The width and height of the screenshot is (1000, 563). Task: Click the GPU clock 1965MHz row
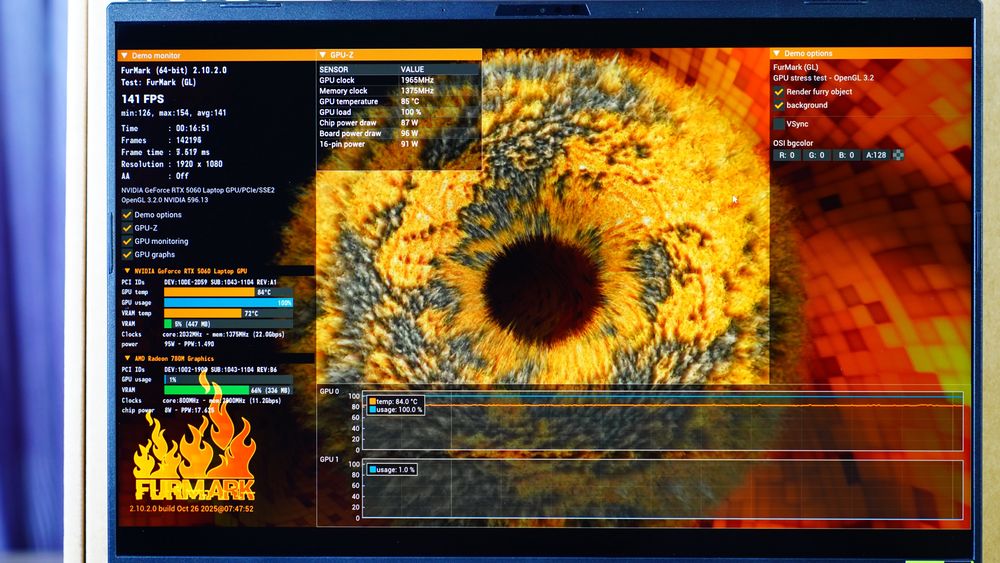pyautogui.click(x=399, y=80)
